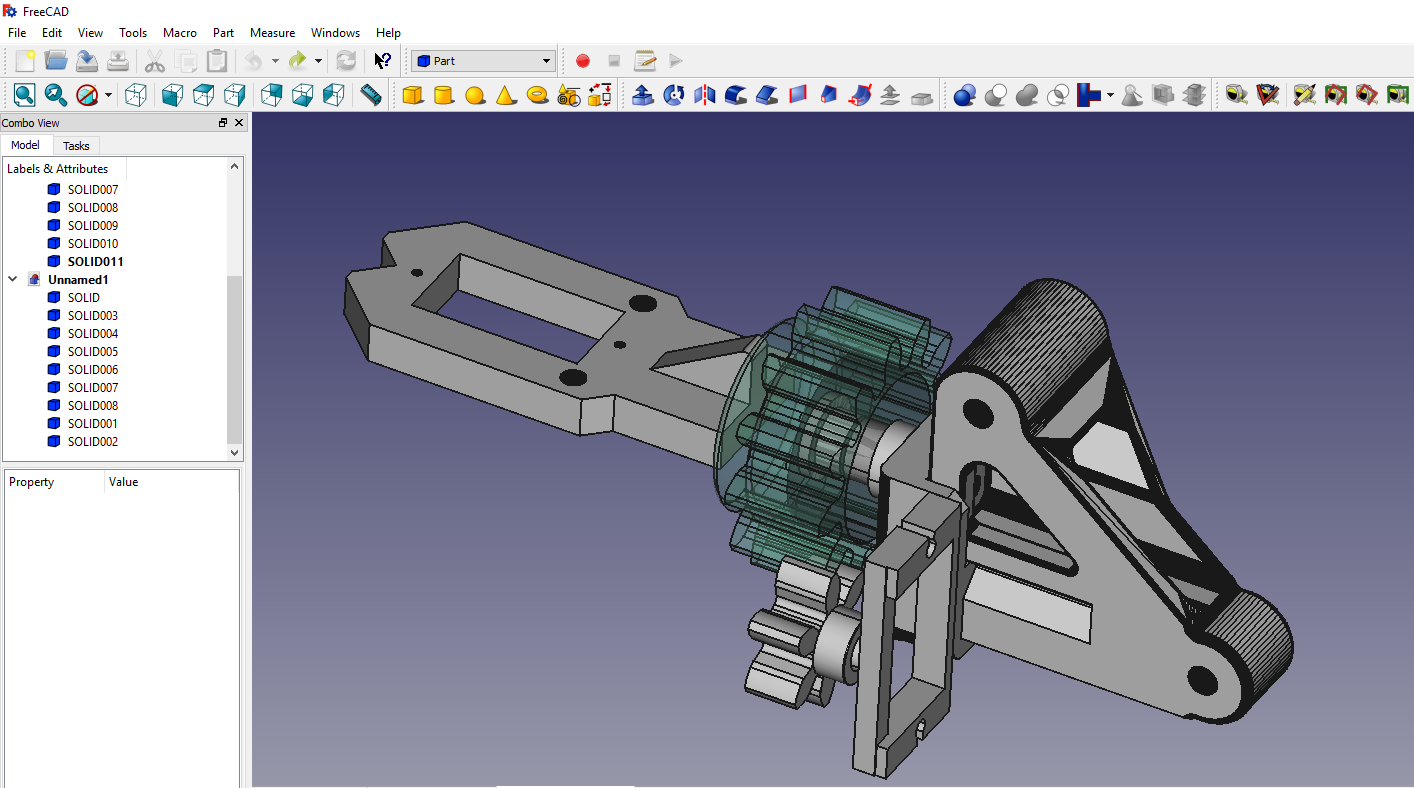Create a Torus primitive

(x=537, y=95)
